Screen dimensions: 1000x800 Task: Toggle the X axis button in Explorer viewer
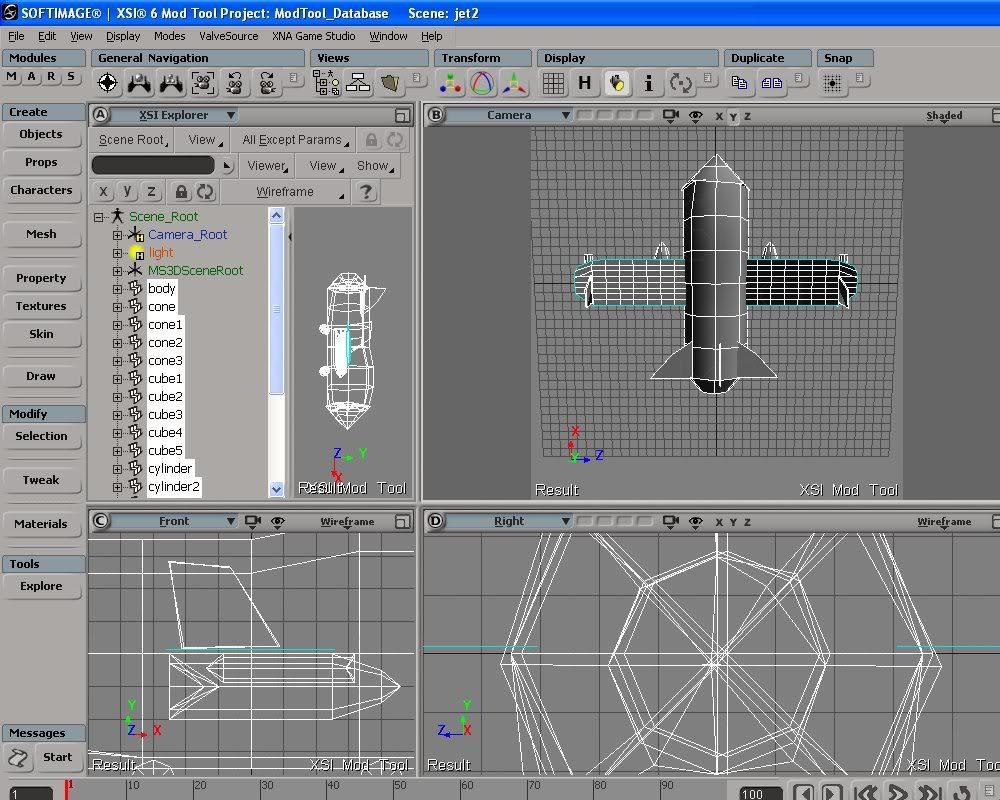[x=103, y=191]
